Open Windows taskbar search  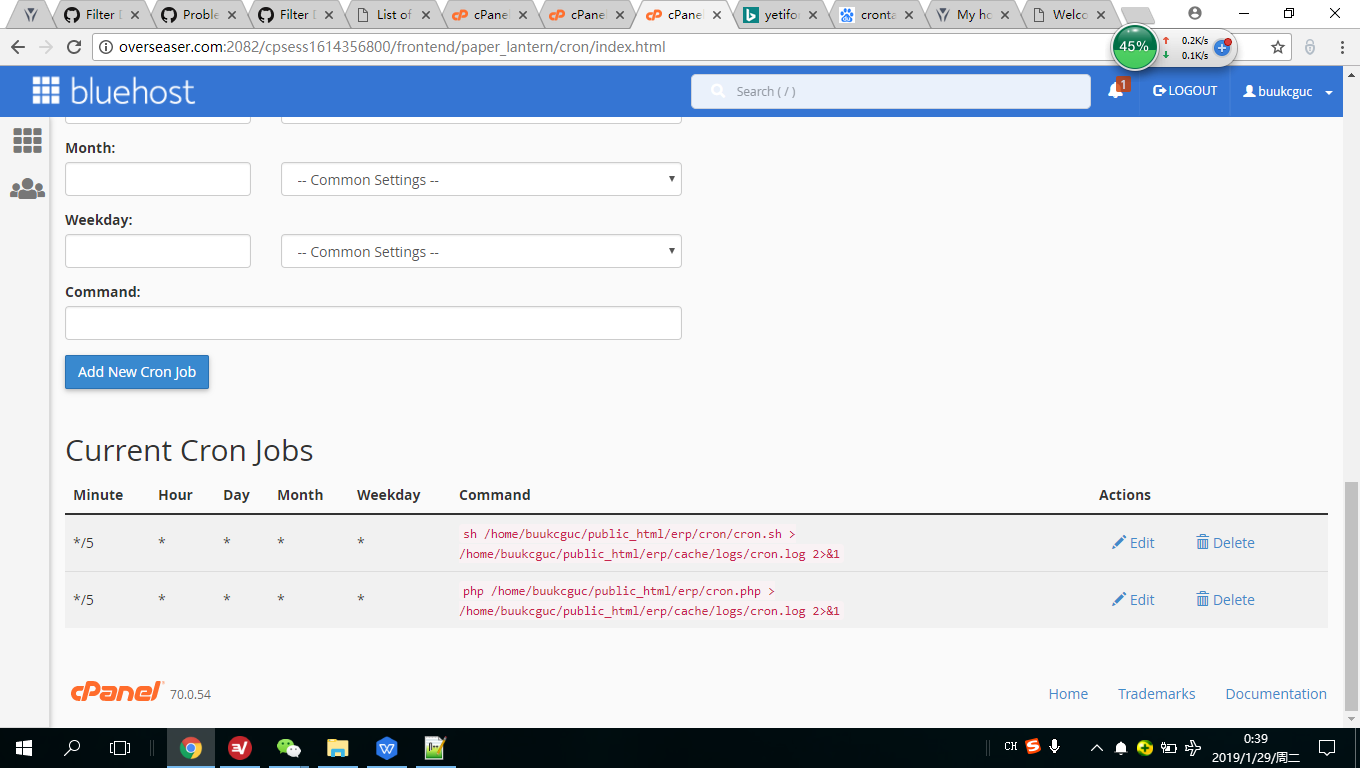(72, 747)
